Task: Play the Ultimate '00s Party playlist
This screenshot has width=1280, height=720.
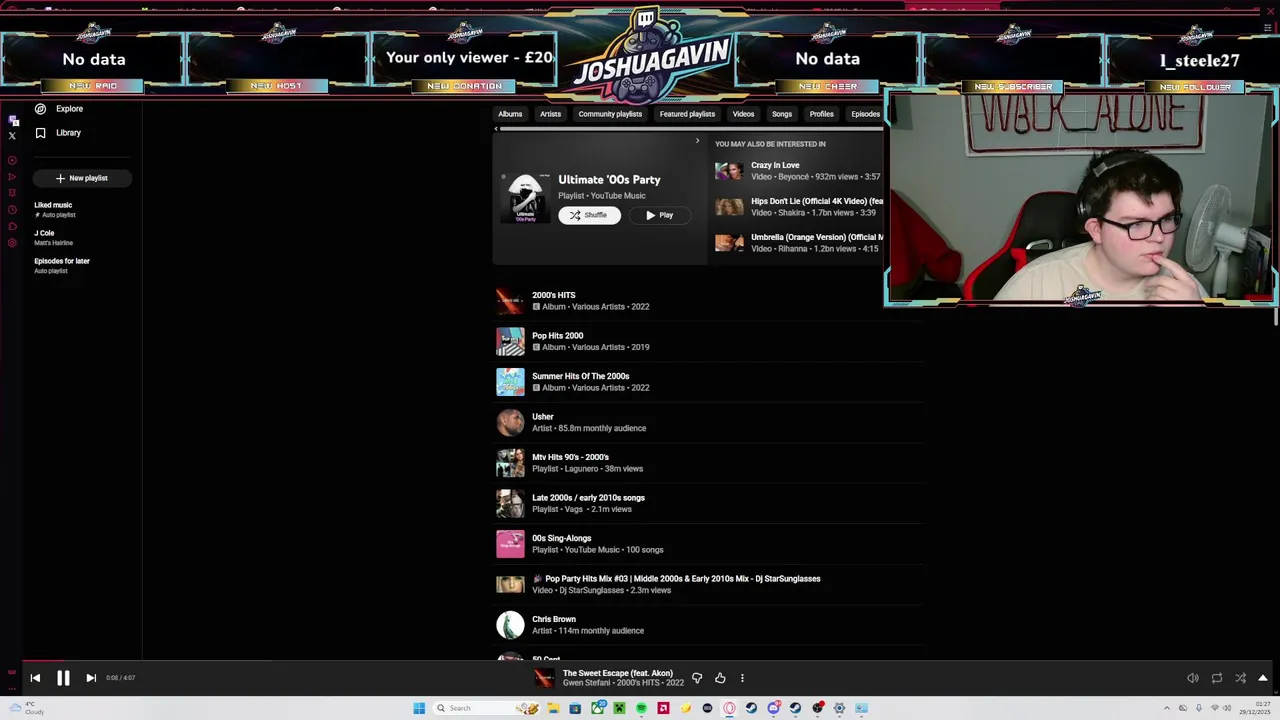Action: tap(659, 215)
